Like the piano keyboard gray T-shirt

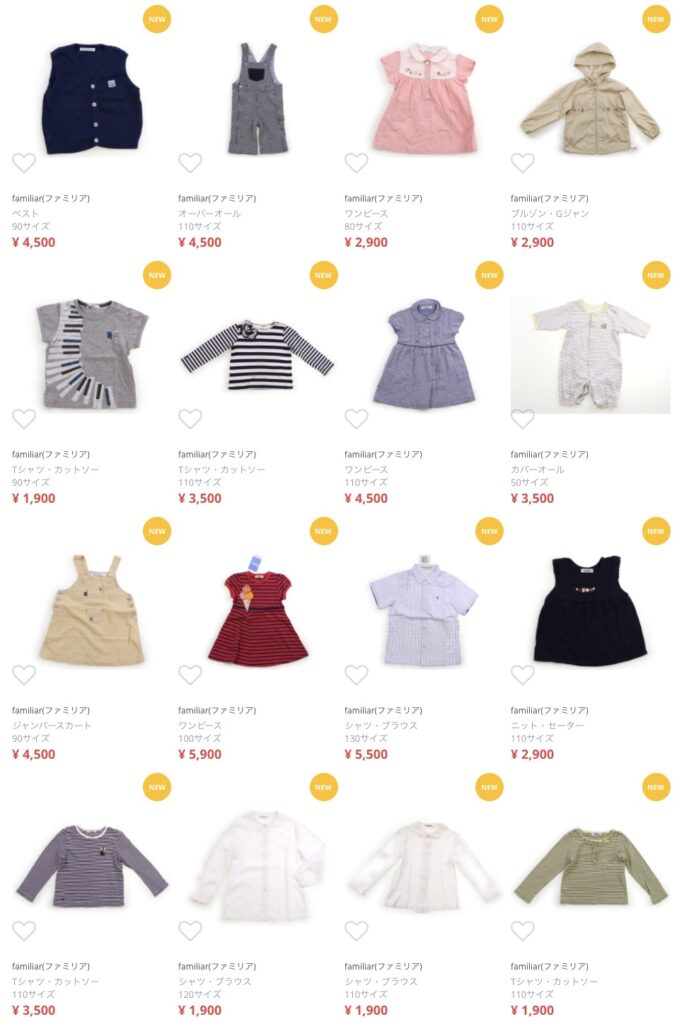(x=24, y=418)
